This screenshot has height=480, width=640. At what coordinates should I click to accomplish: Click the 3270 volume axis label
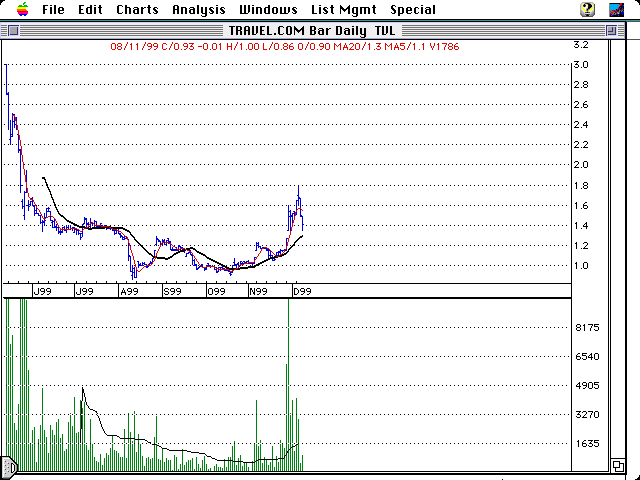pos(587,415)
